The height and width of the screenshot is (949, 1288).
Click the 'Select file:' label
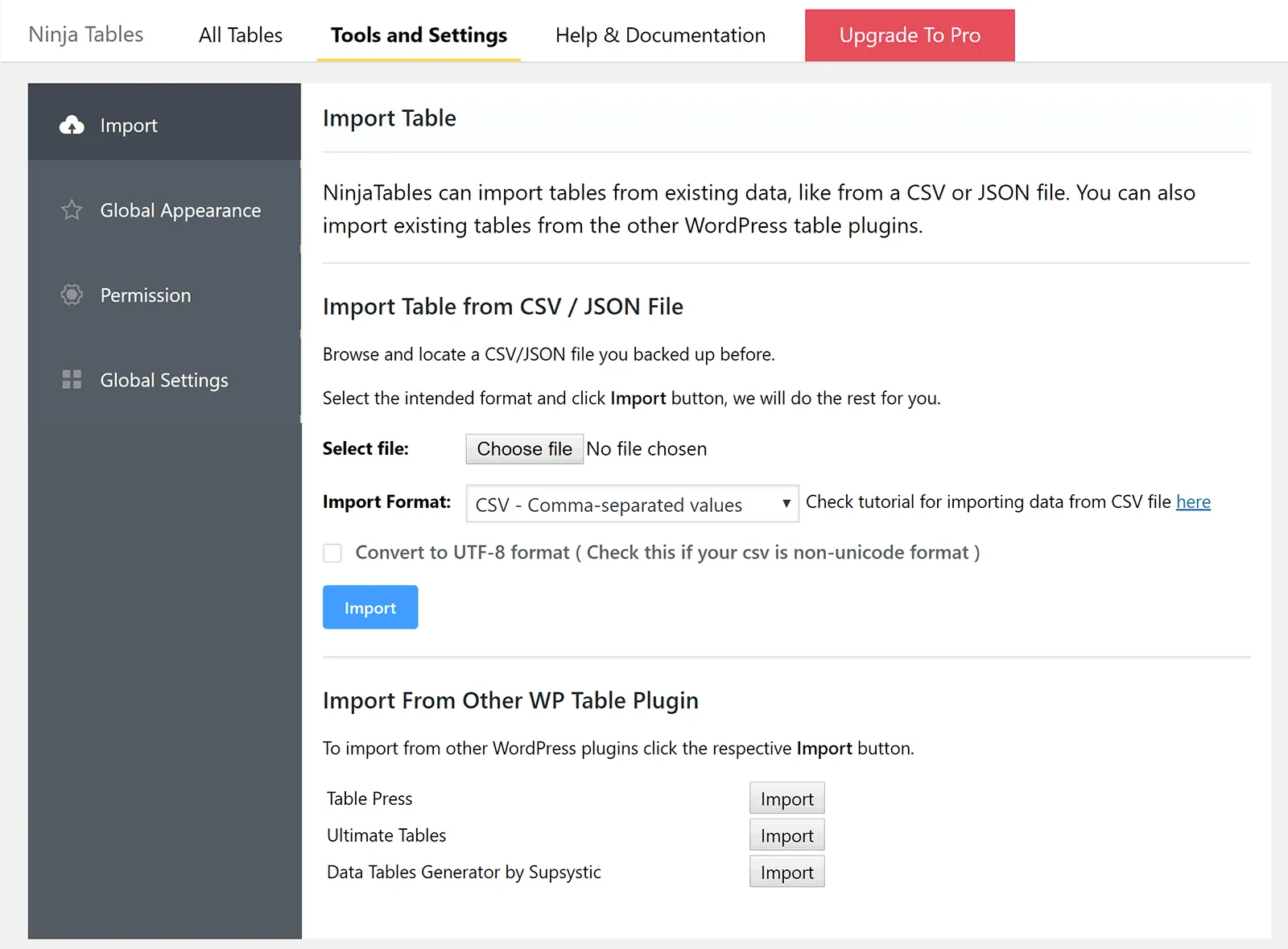tap(365, 449)
